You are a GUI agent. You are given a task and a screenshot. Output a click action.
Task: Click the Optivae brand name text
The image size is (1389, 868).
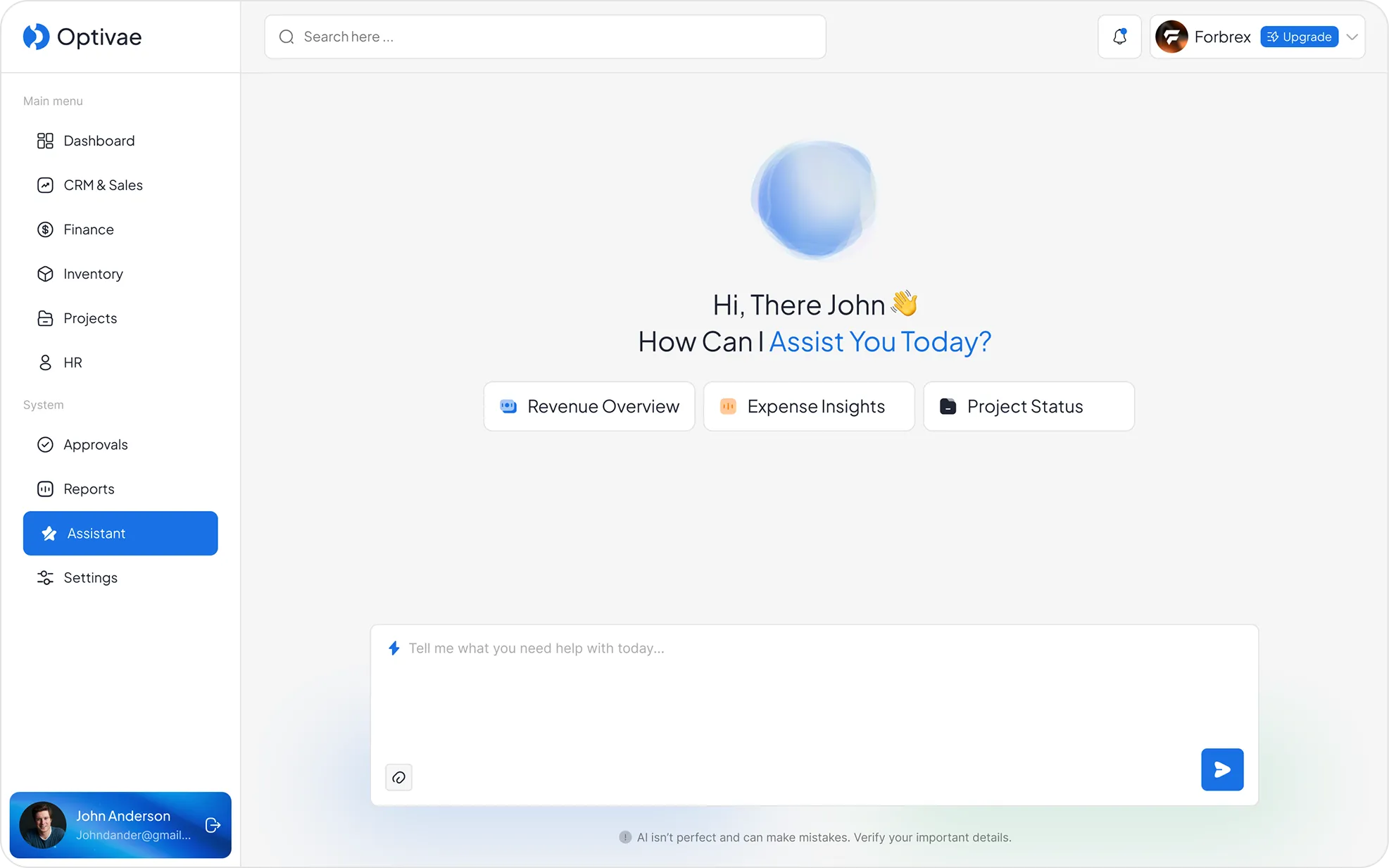[99, 37]
